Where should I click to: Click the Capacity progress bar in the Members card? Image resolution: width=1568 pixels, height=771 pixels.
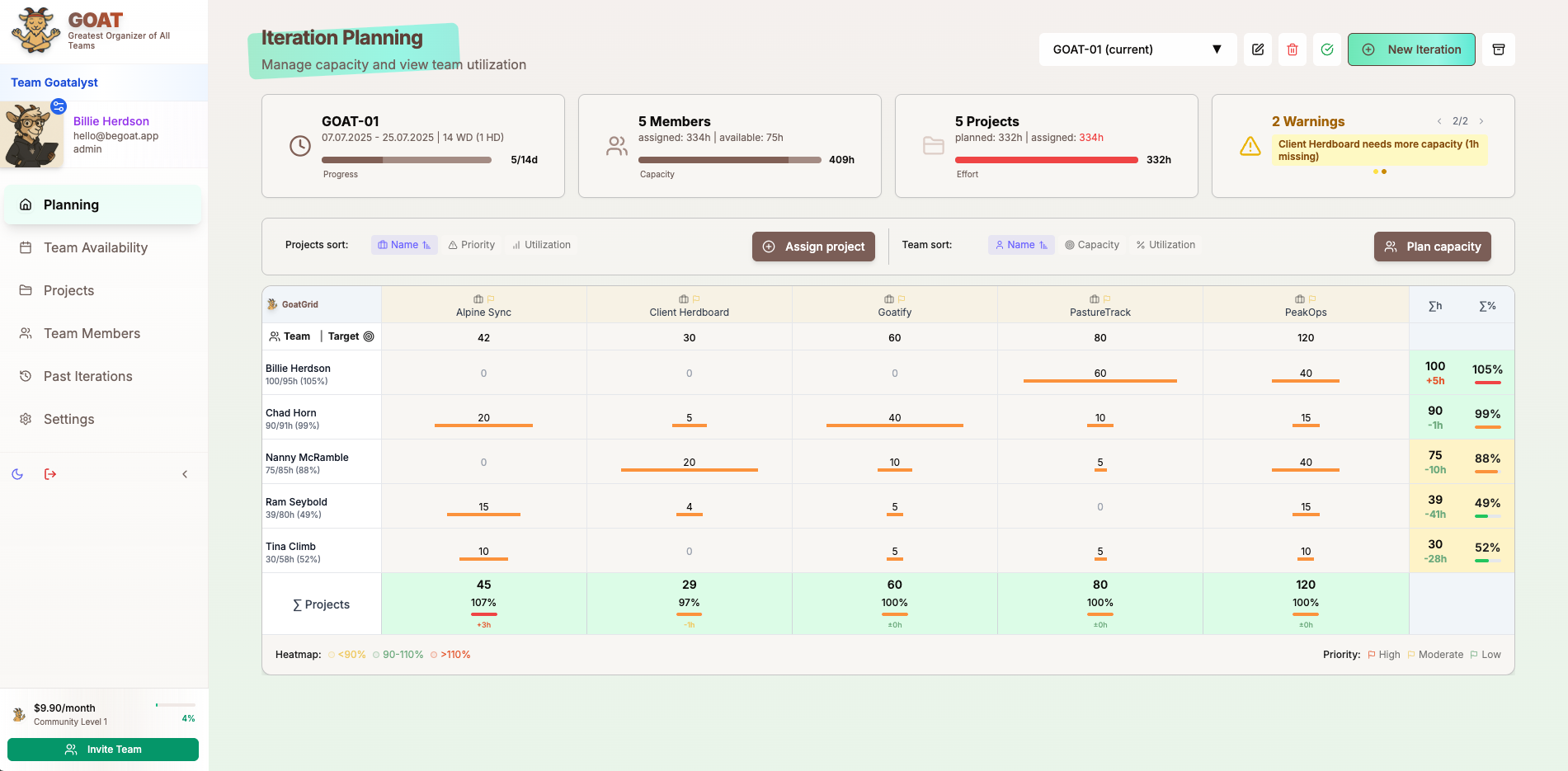click(729, 160)
